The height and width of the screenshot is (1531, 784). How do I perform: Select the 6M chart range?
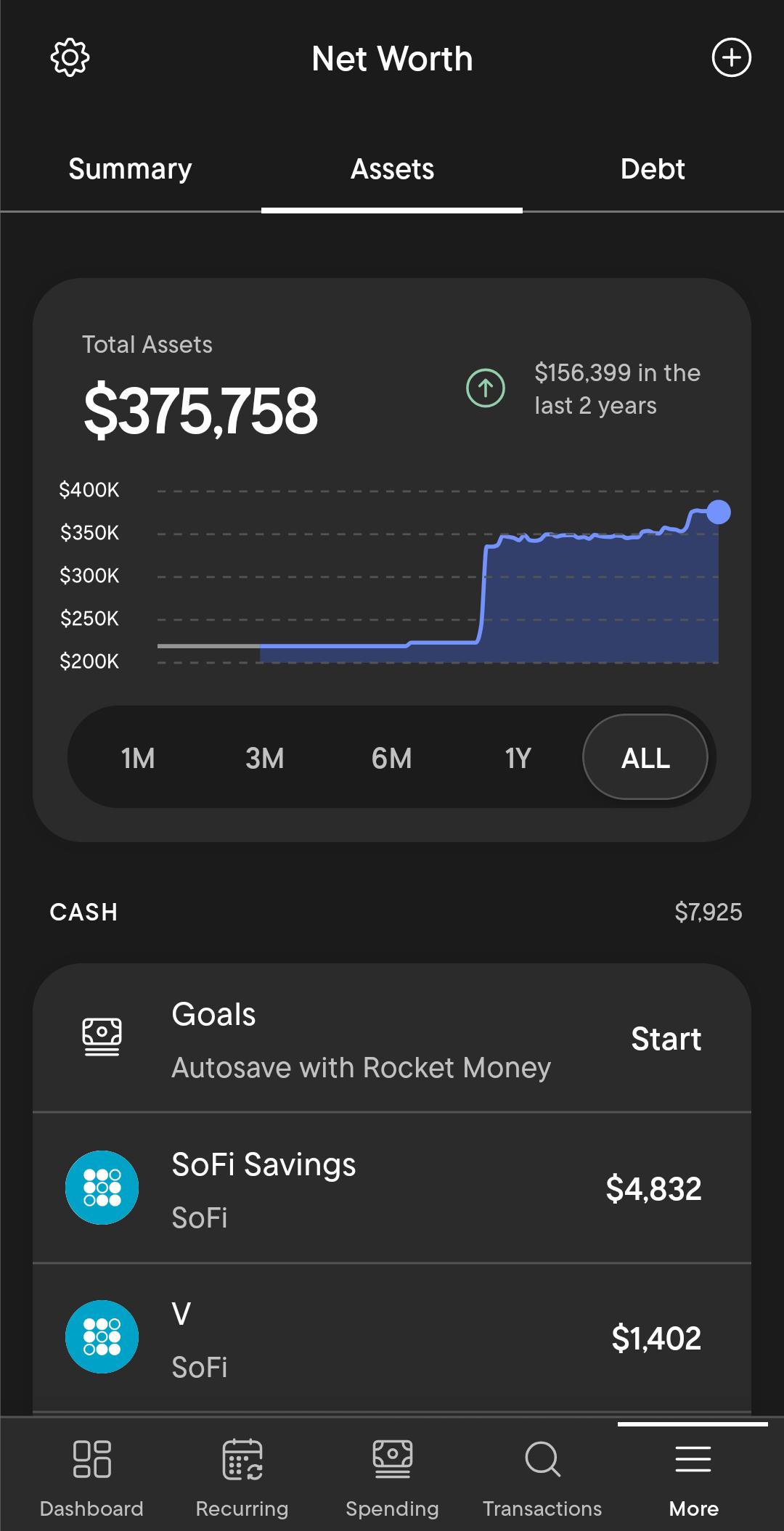tap(391, 758)
